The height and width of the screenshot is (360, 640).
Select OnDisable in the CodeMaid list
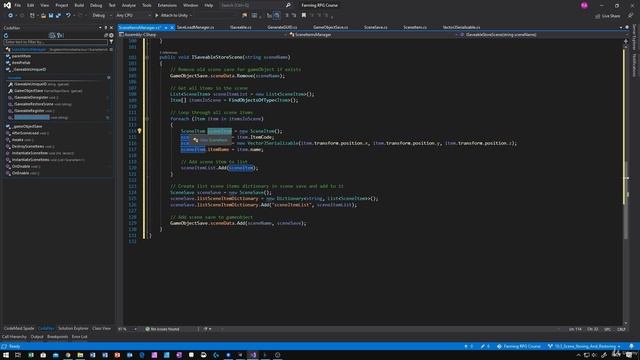click(x=20, y=167)
